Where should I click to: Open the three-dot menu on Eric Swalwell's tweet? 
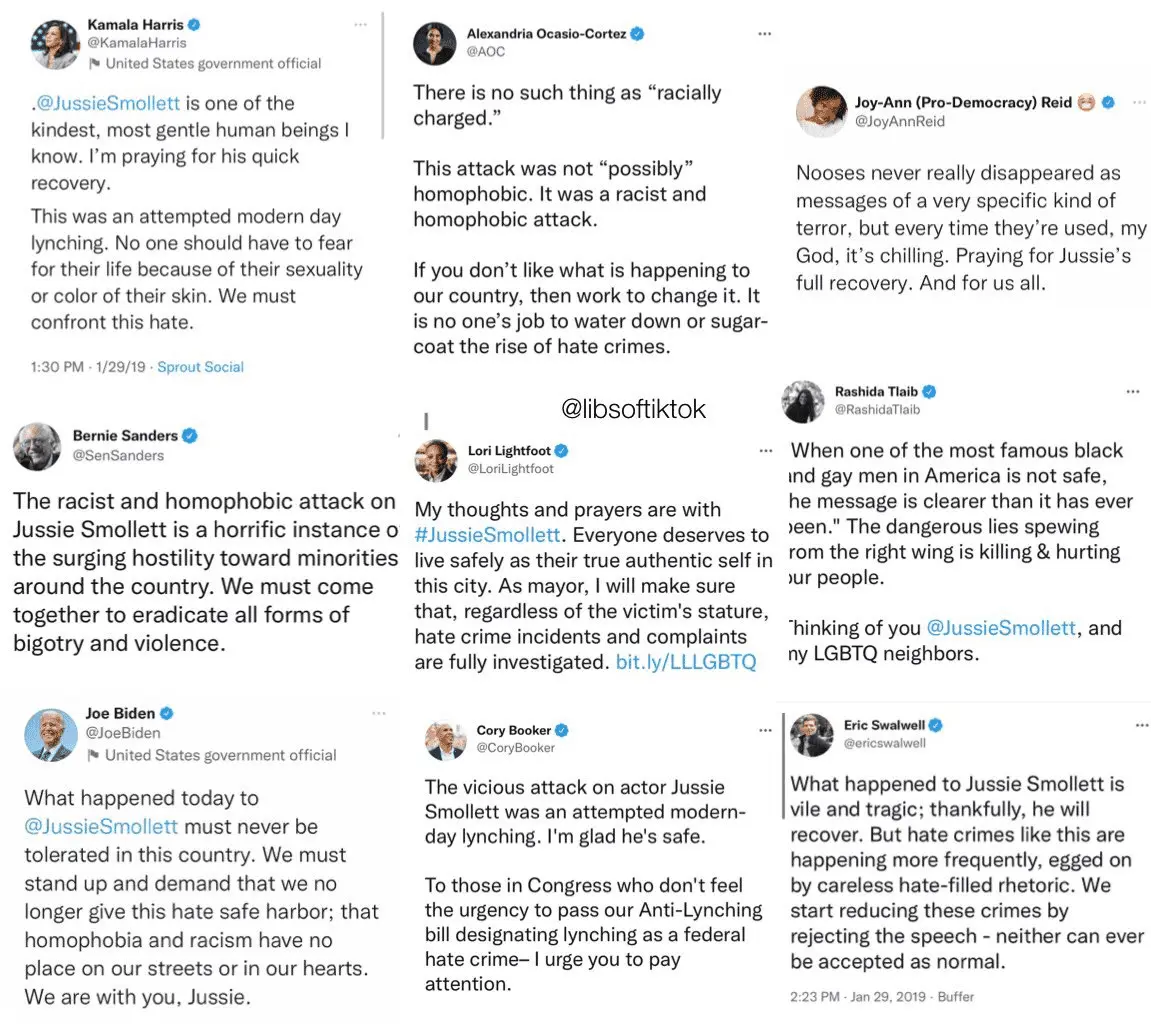point(1142,725)
